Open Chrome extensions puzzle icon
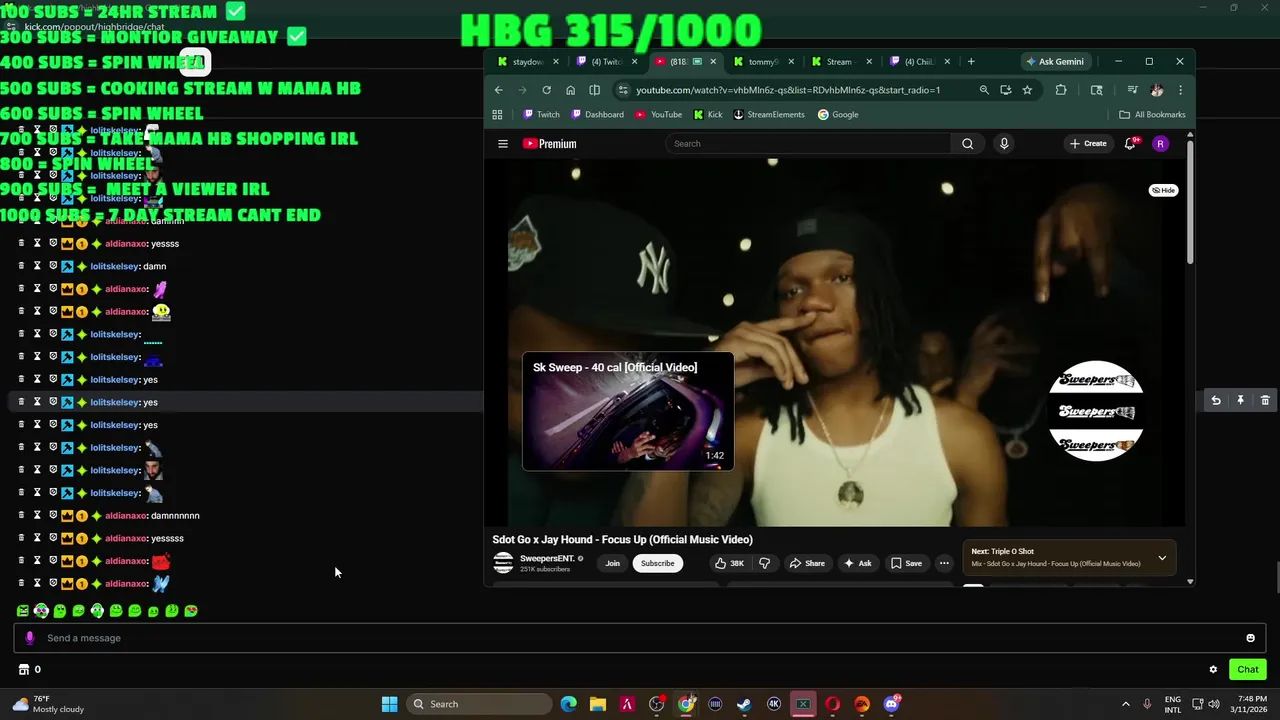 1061,90
